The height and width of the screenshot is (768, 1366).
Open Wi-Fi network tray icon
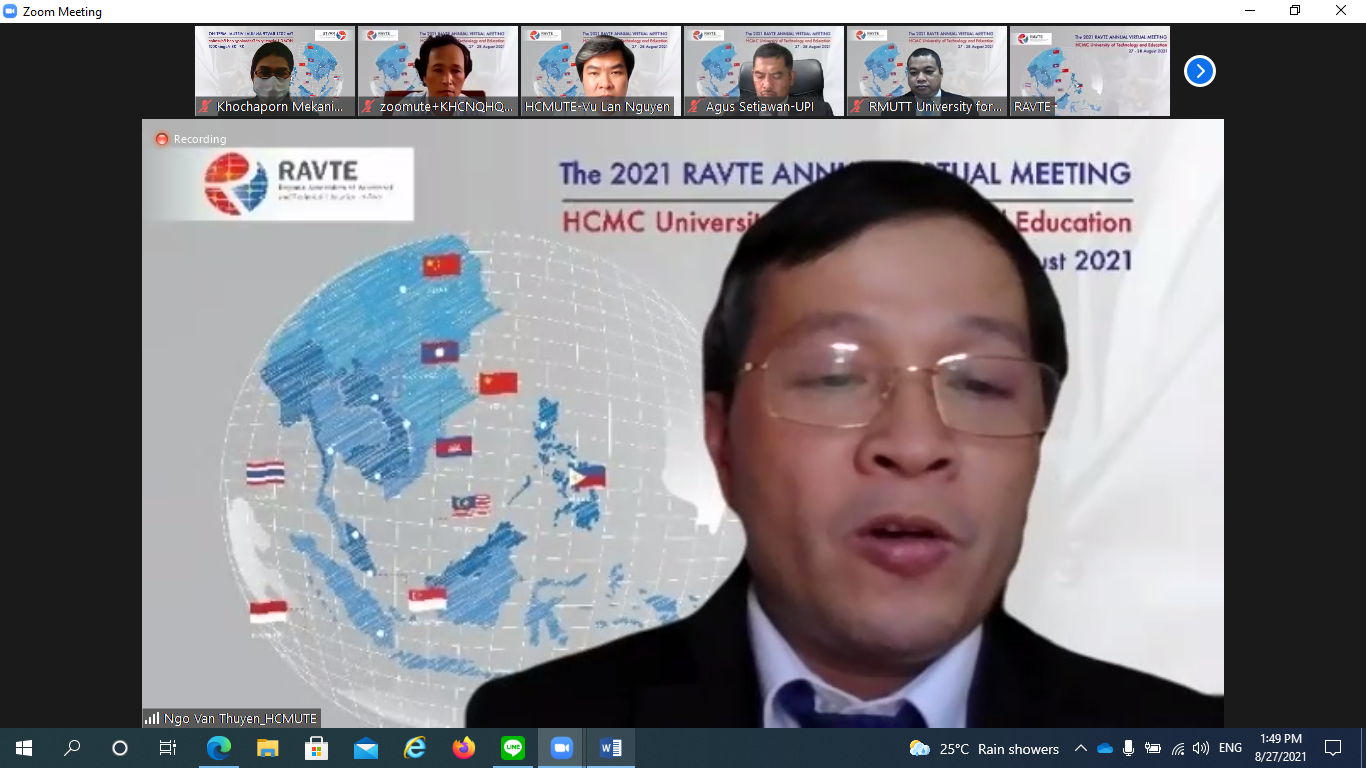click(1178, 748)
